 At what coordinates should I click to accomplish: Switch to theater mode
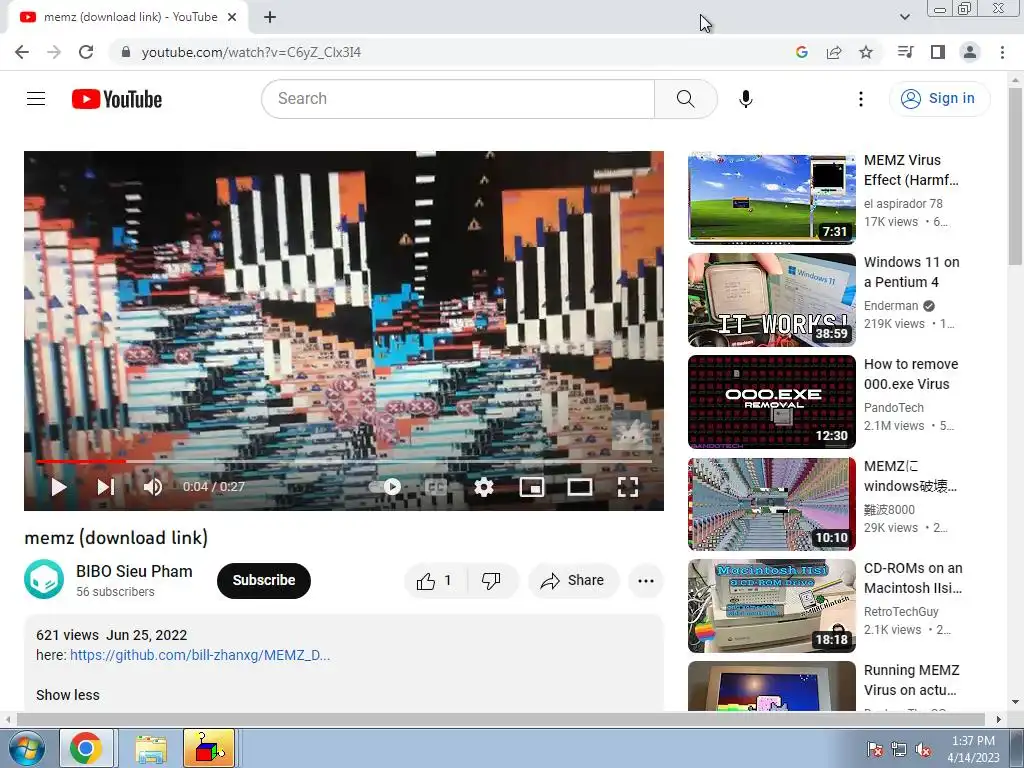click(580, 487)
